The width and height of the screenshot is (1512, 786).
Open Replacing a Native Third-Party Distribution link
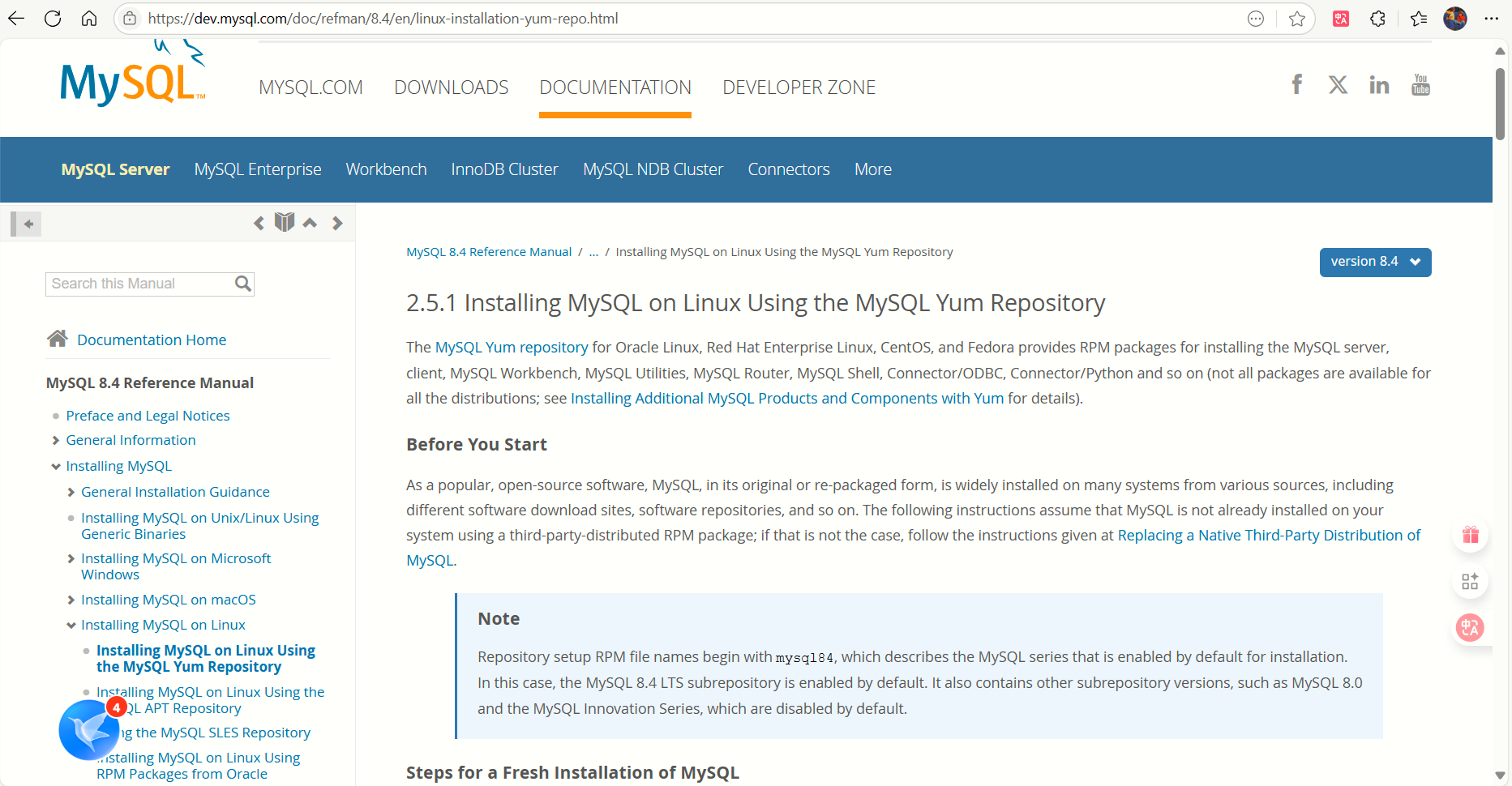pyautogui.click(x=1269, y=535)
